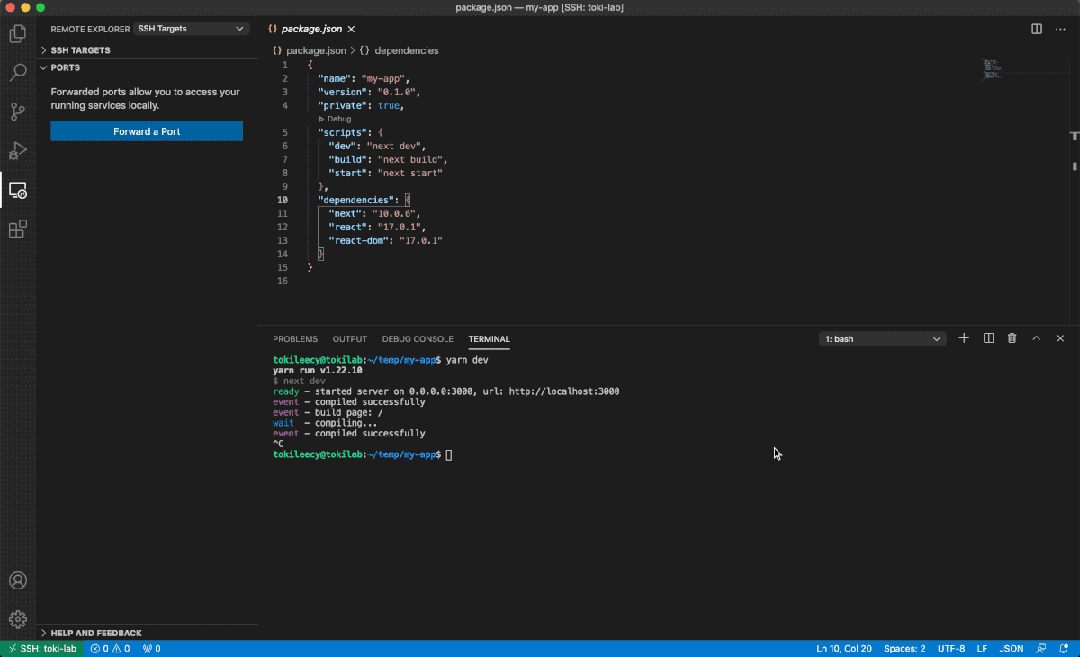Open the Search view
1080x657 pixels.
[17, 72]
